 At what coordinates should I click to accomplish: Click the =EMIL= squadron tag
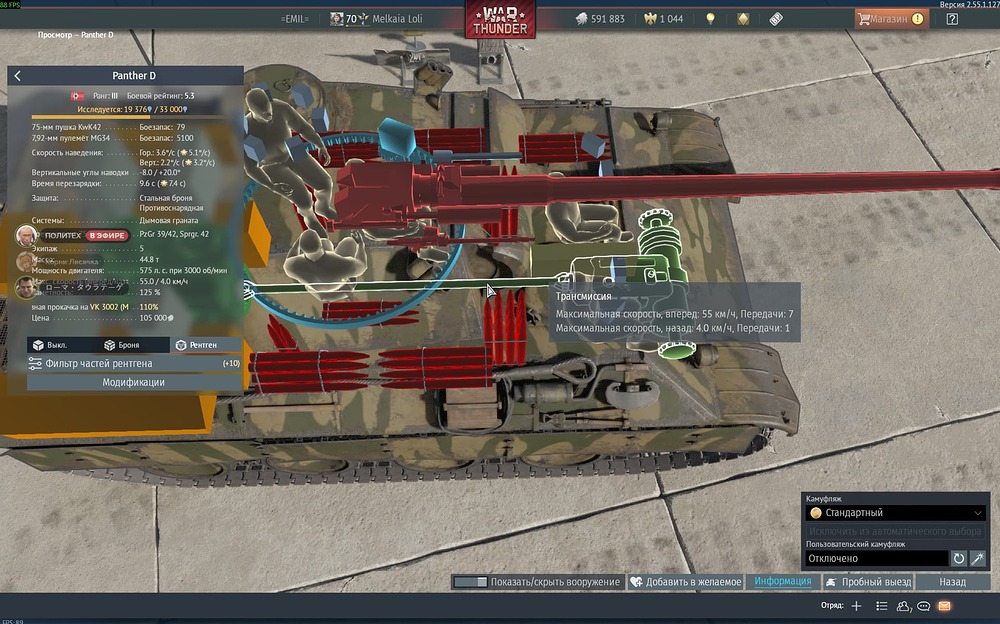pyautogui.click(x=295, y=19)
